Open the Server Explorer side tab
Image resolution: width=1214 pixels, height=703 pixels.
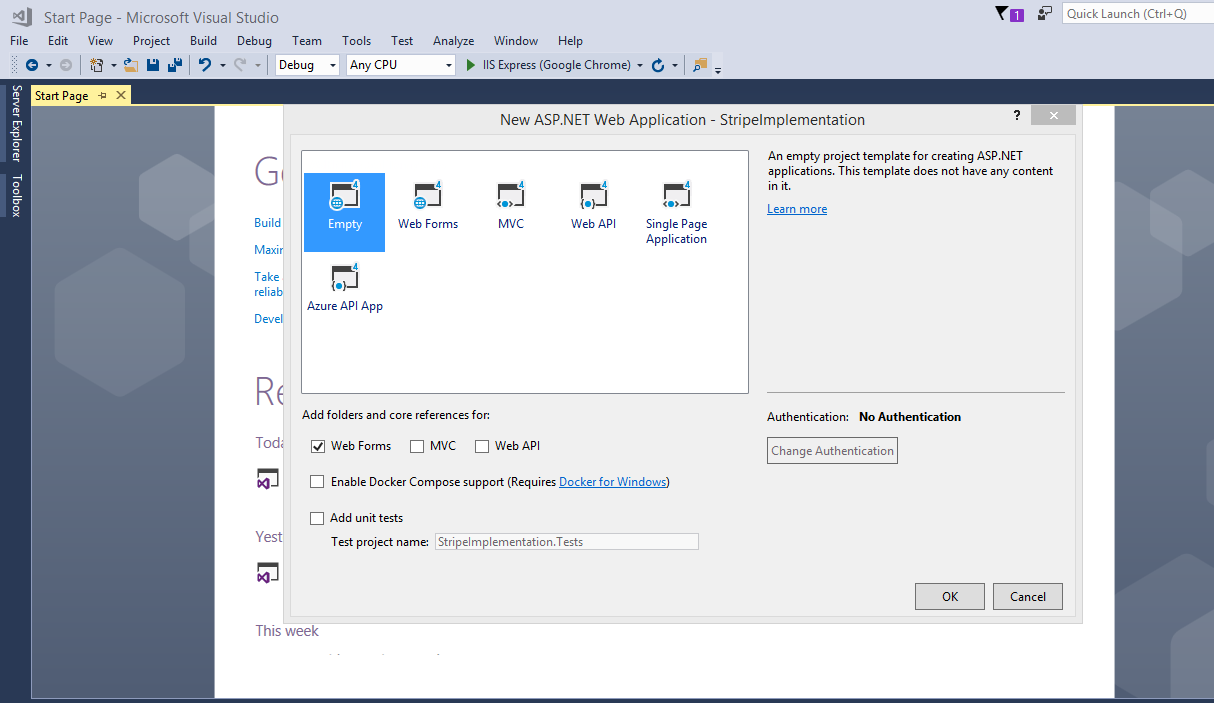(x=16, y=123)
